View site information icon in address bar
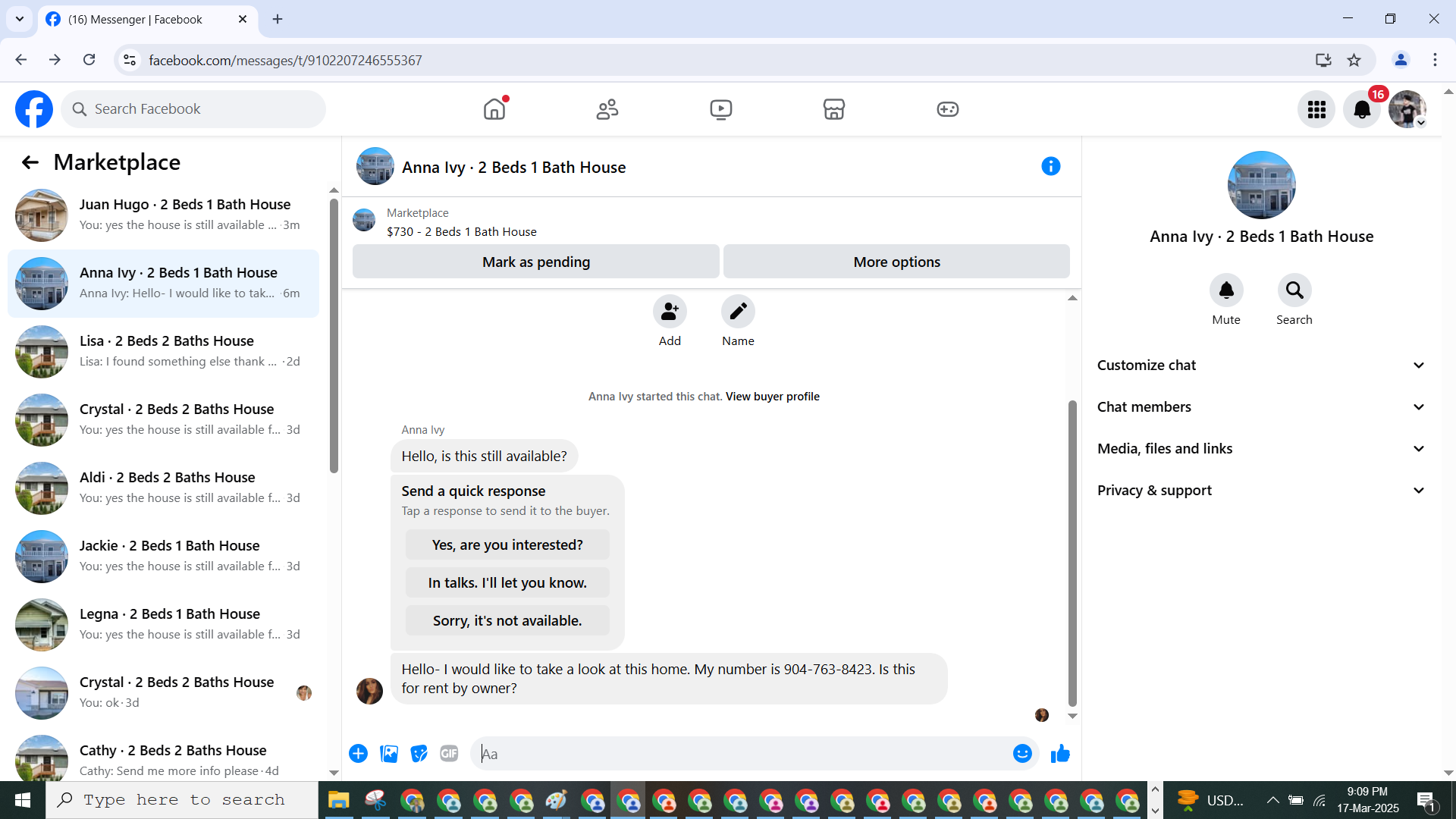1456x819 pixels. 130,60
